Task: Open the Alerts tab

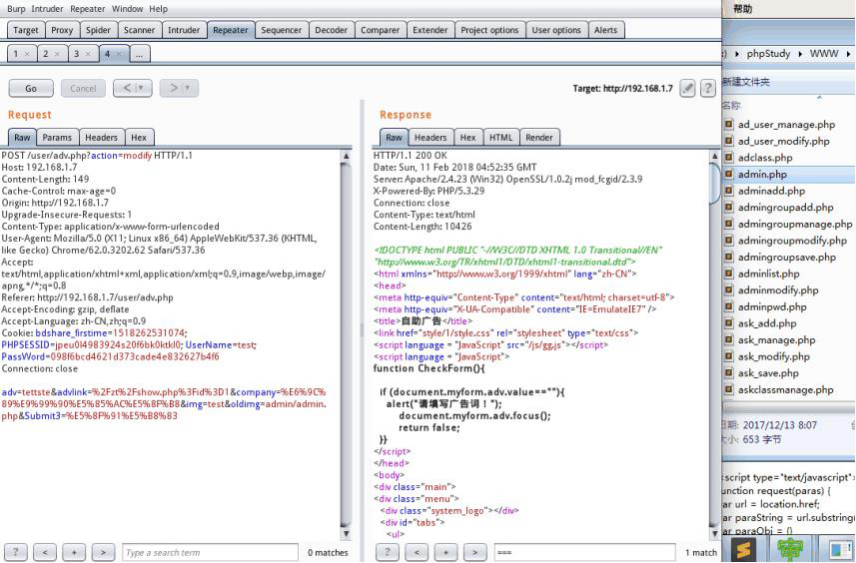Action: [606, 30]
